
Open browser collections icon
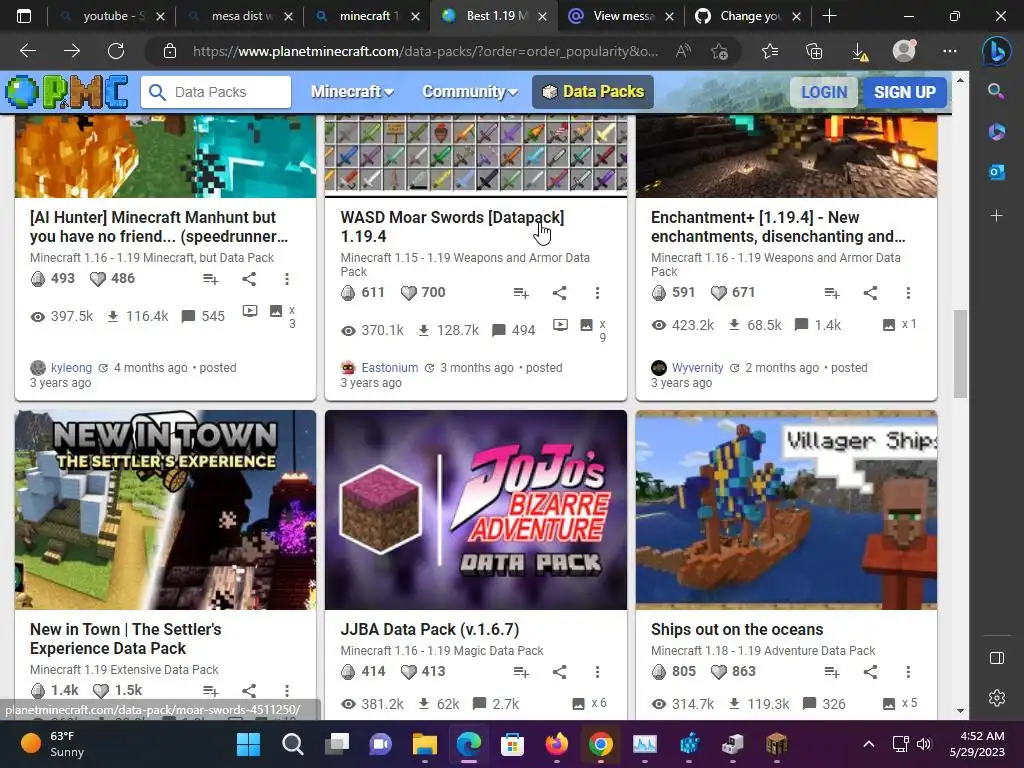point(814,51)
